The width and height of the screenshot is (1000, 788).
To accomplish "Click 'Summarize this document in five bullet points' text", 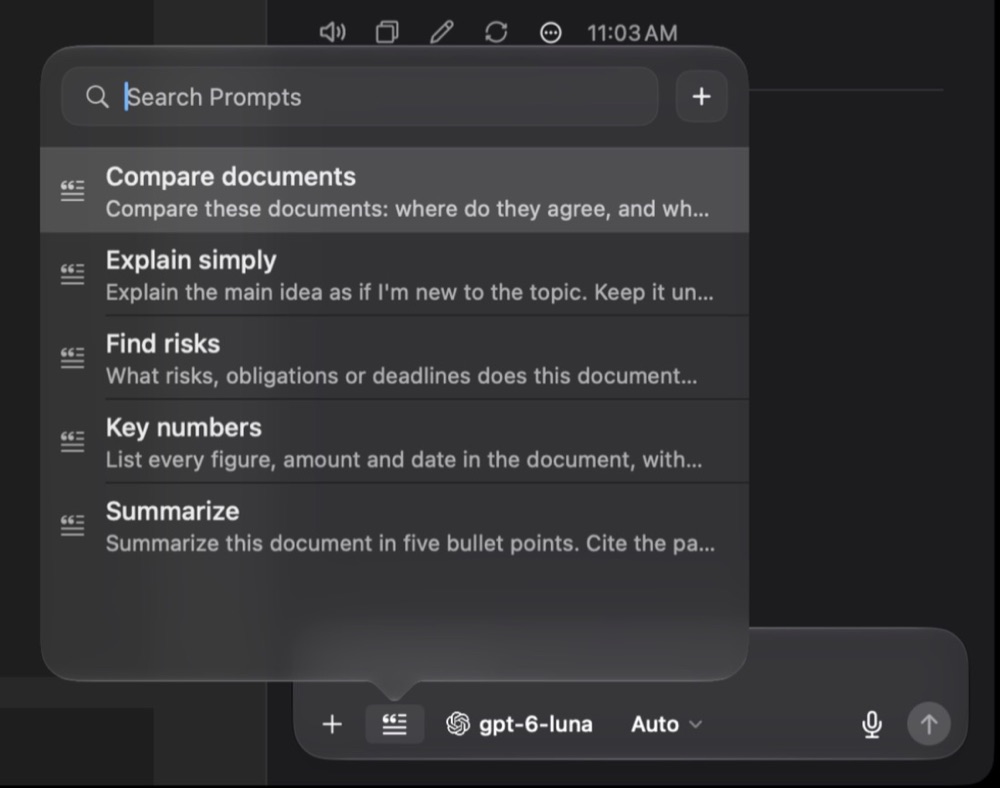I will (342, 543).
